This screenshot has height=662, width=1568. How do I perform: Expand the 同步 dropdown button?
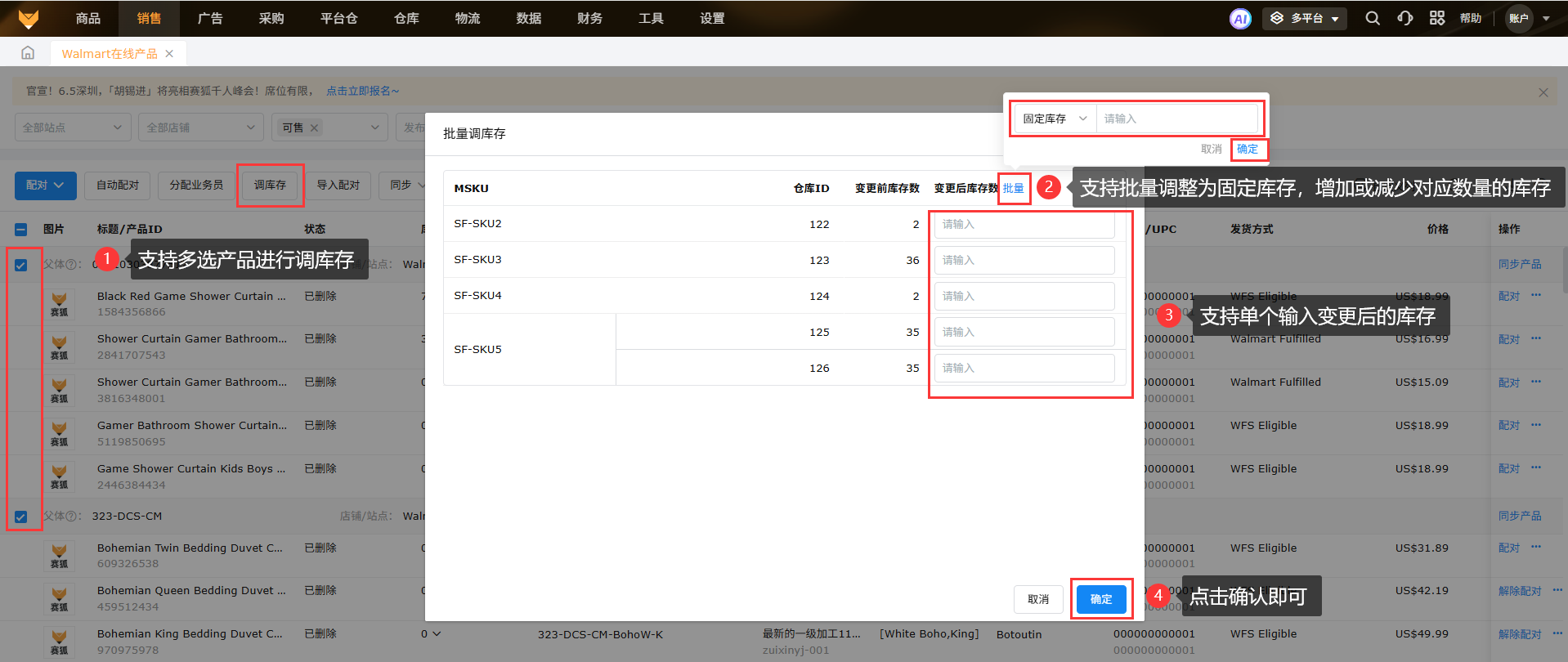[x=407, y=186]
